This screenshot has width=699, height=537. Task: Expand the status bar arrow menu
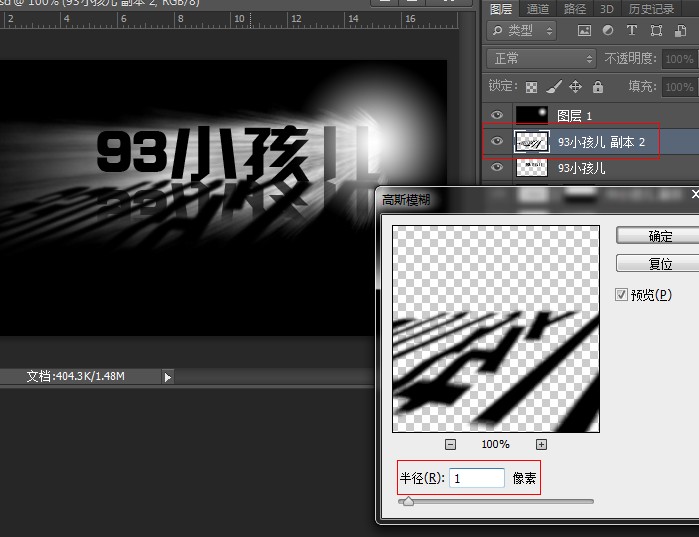(167, 377)
